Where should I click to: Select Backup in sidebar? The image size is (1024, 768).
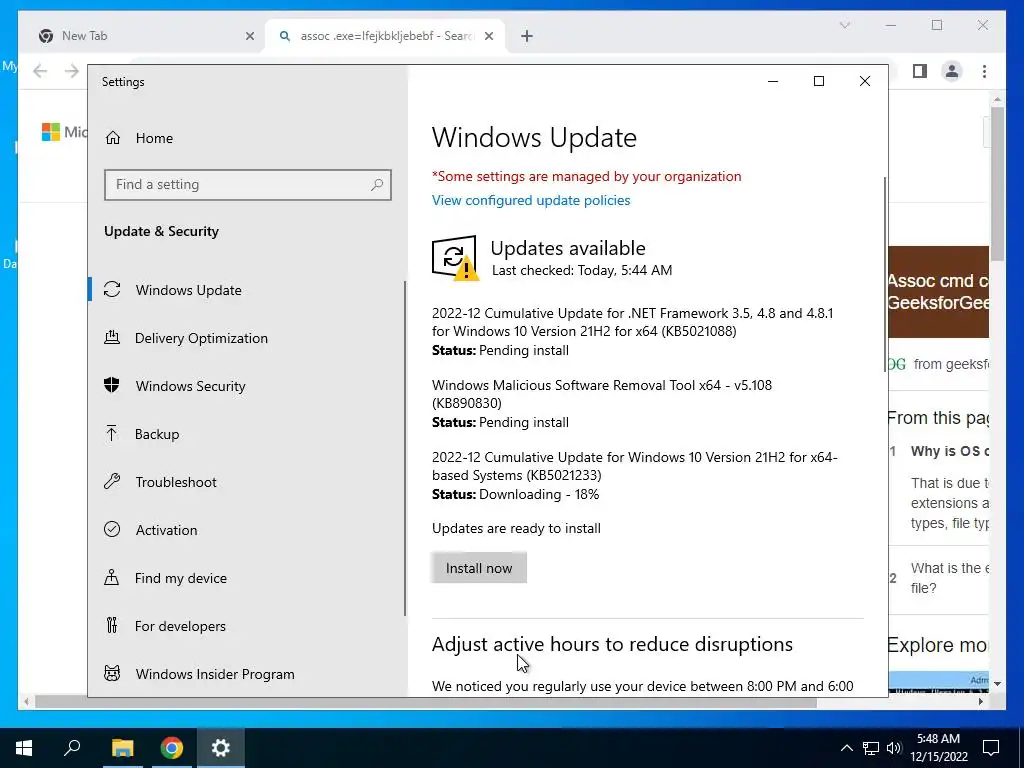(246, 434)
